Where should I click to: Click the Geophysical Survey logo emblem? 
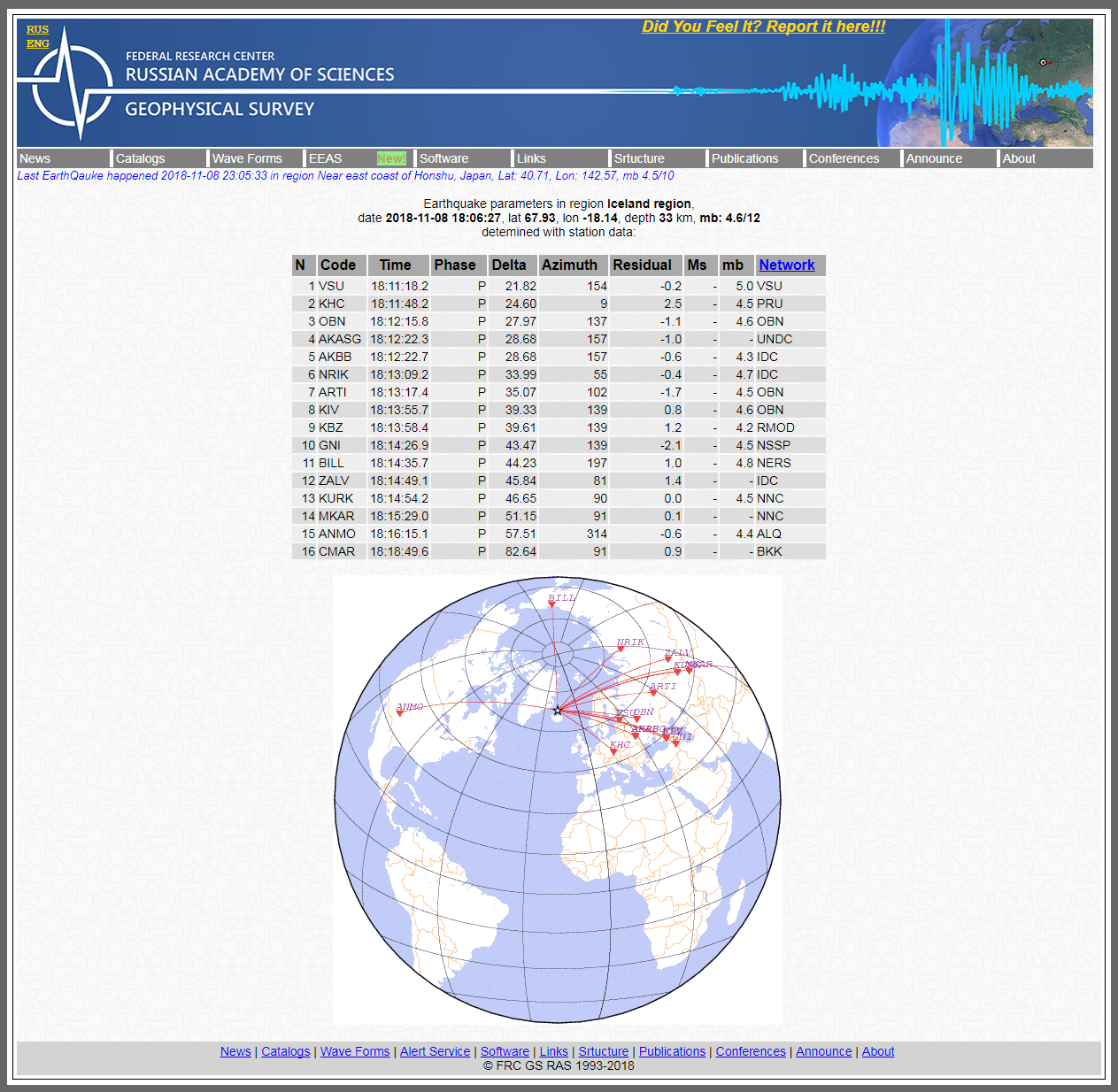pos(69,85)
